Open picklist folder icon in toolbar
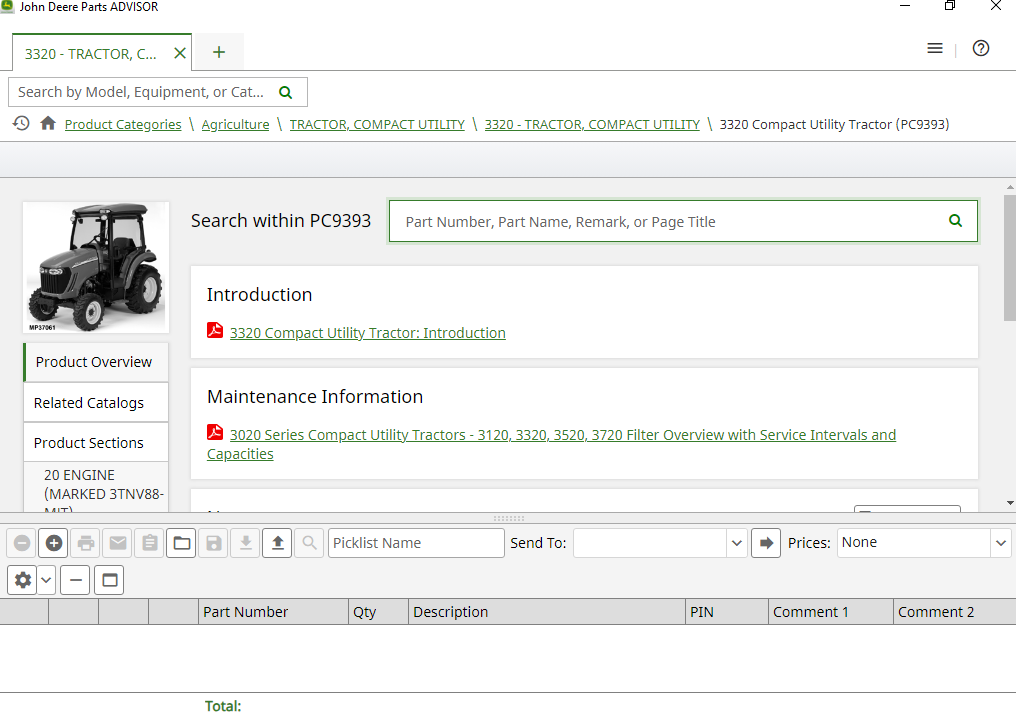The image size is (1016, 720). [x=181, y=543]
